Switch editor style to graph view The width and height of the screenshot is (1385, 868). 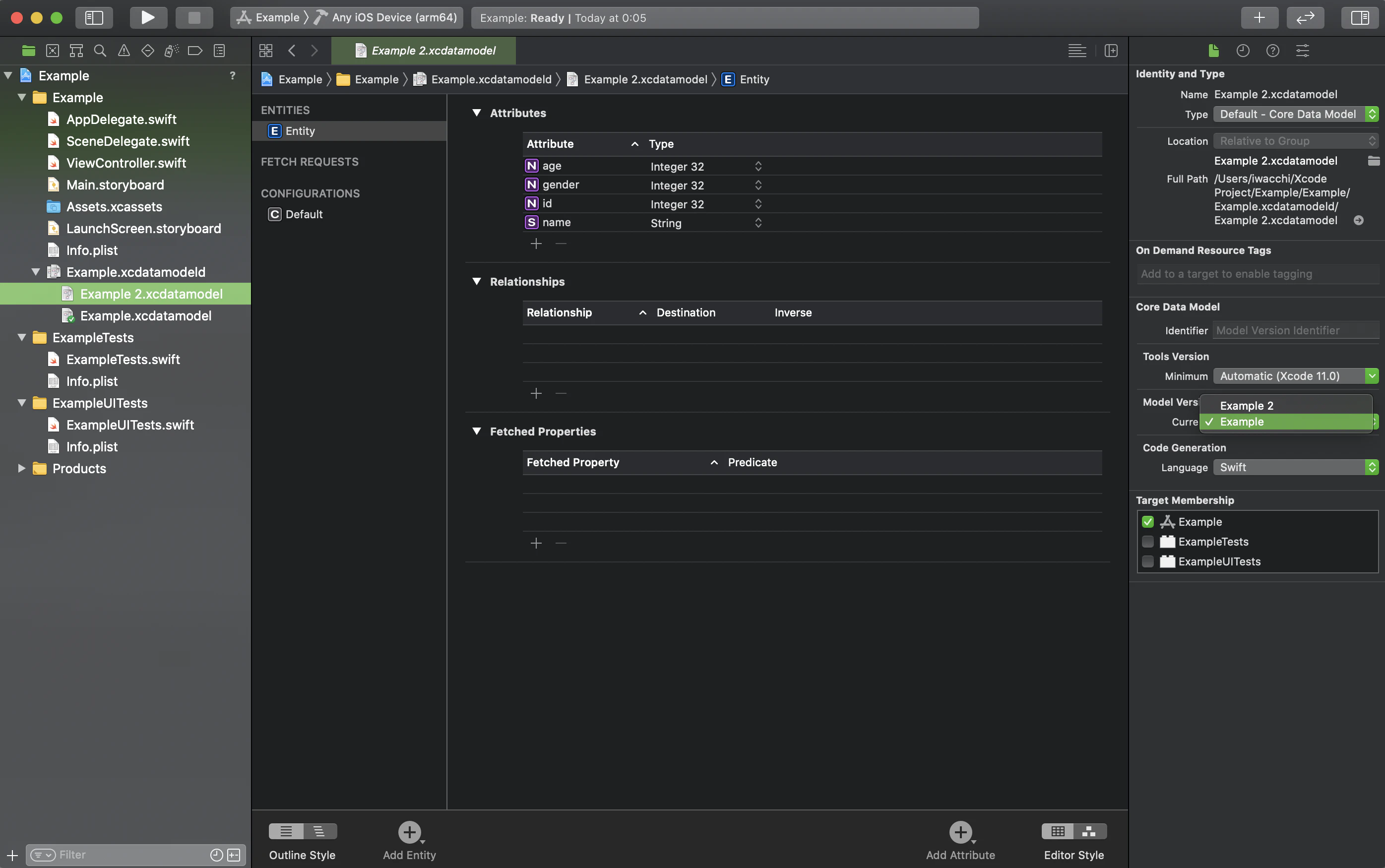point(1090,831)
